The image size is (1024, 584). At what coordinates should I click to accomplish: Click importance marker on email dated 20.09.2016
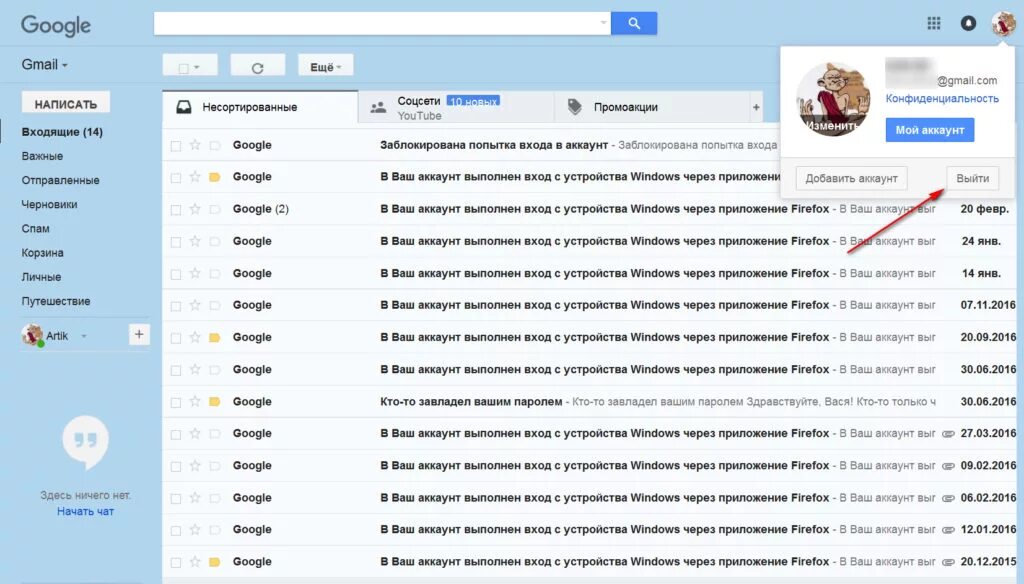point(214,338)
